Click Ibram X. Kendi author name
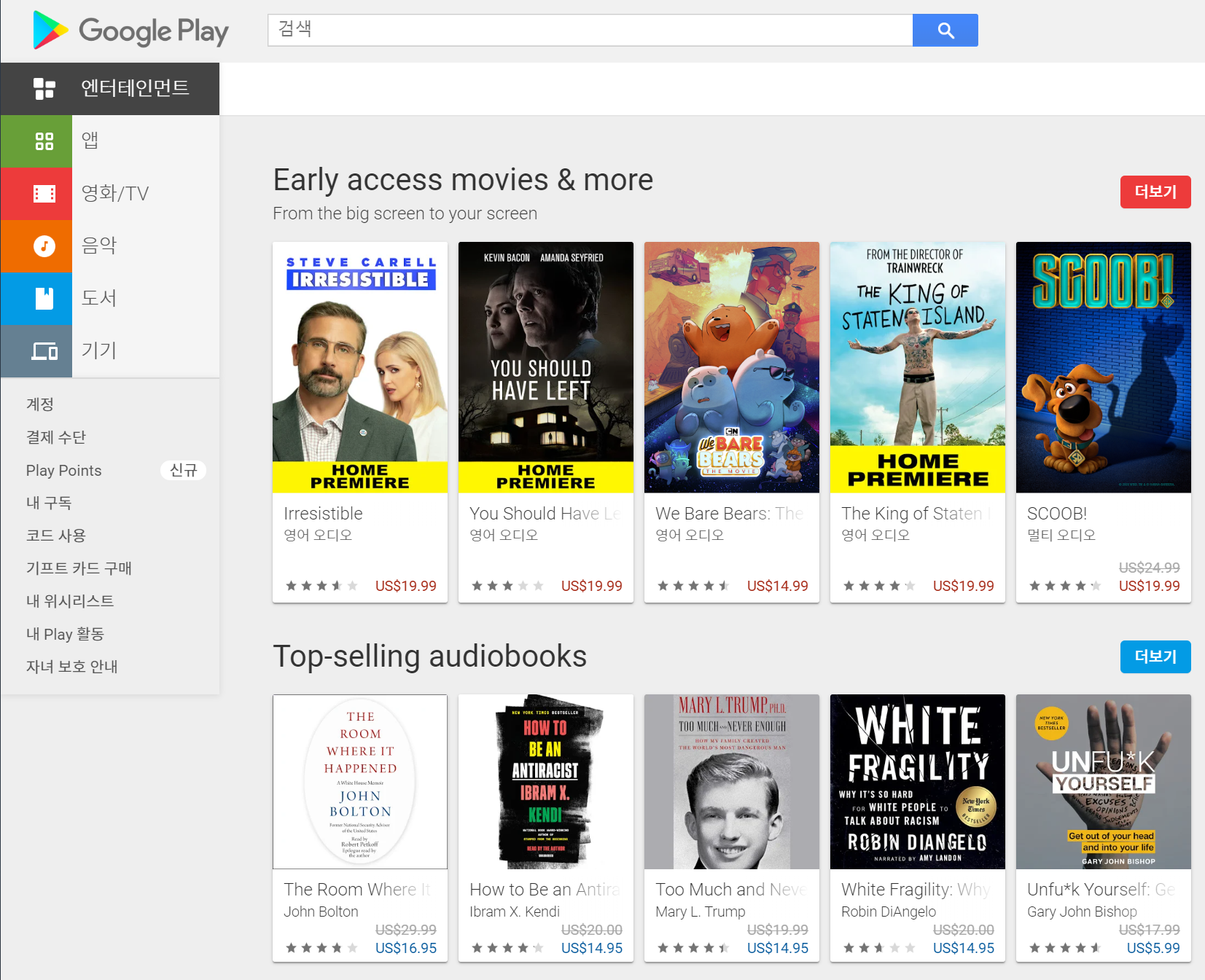This screenshot has width=1205, height=980. pyautogui.click(x=515, y=912)
